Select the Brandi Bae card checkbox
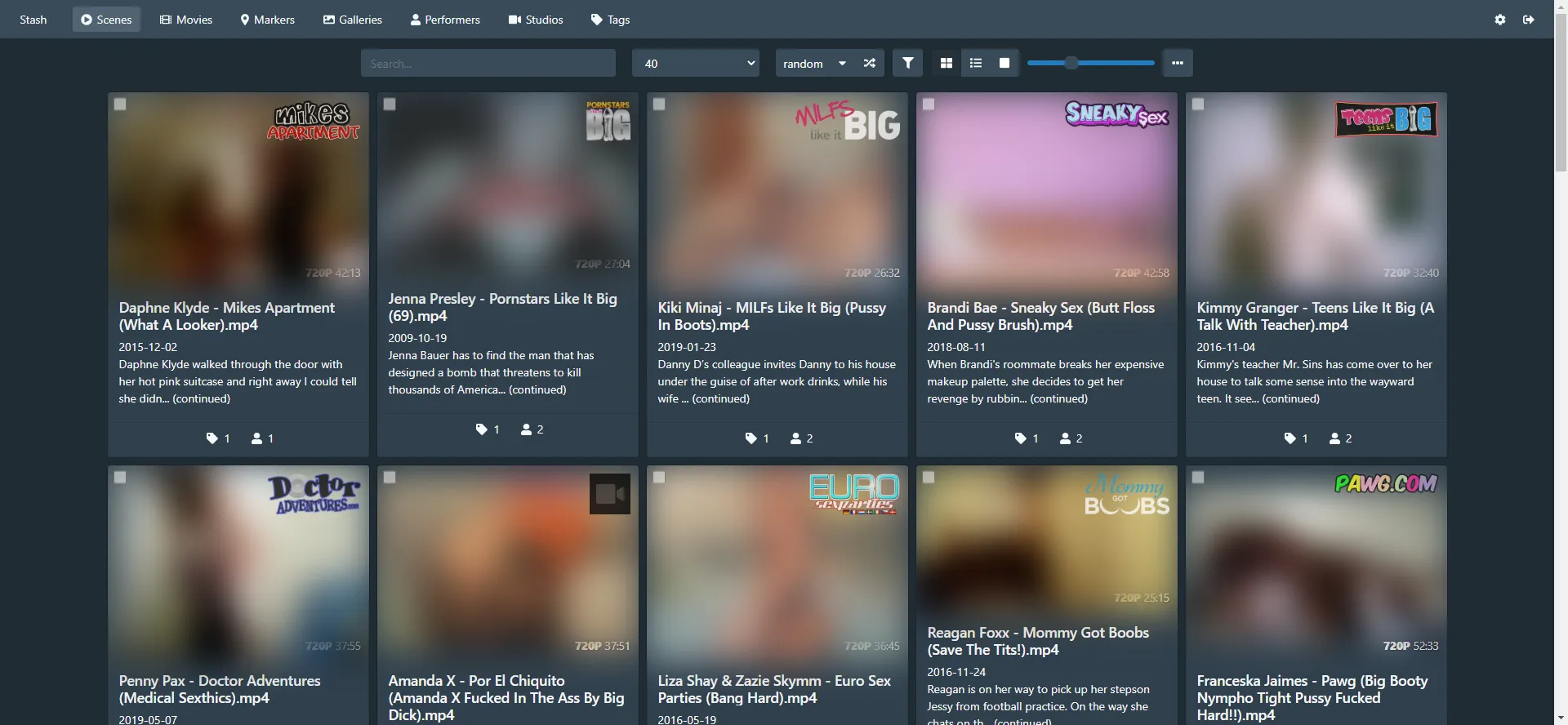 coord(929,105)
